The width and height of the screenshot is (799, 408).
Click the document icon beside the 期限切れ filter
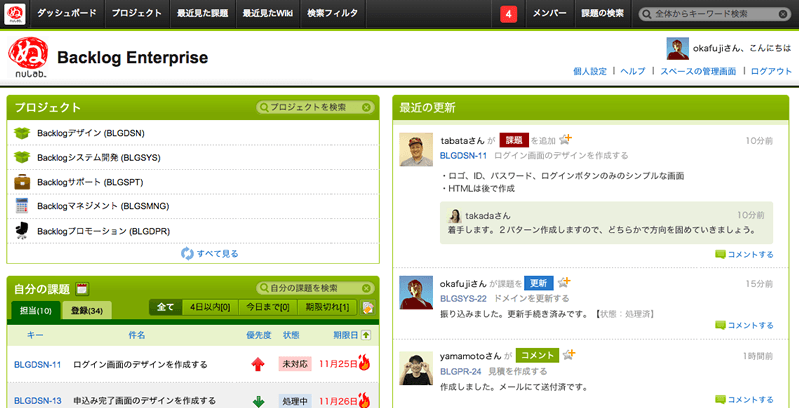tap(368, 308)
